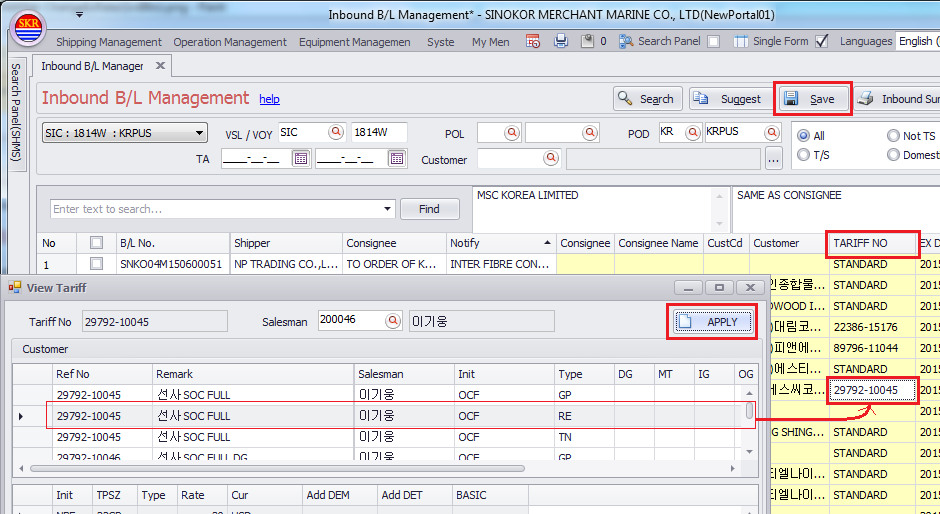The width and height of the screenshot is (940, 514).
Task: Open the Shipping Management menu
Action: coord(108,42)
